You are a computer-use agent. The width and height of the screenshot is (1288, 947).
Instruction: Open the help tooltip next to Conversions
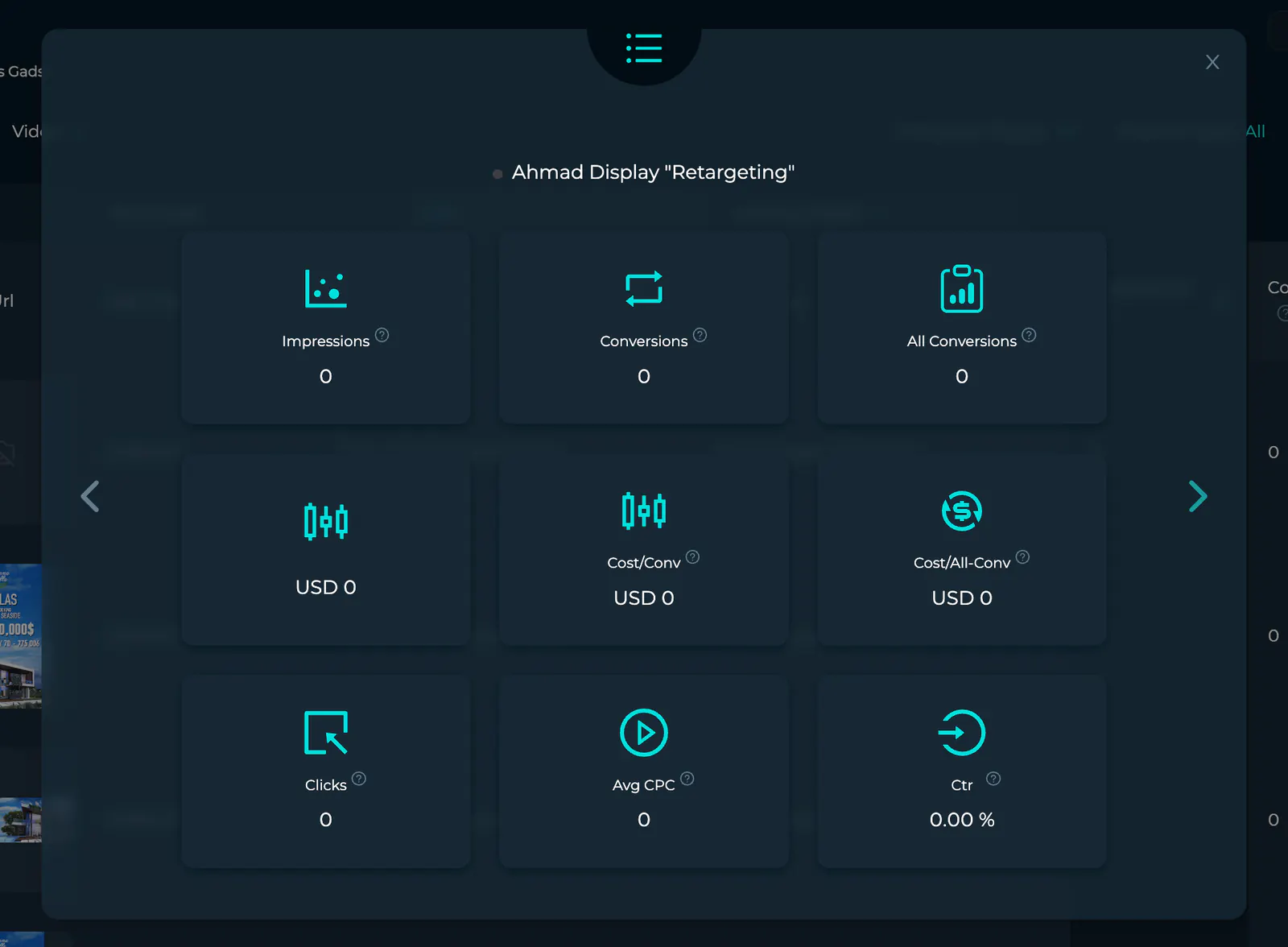coord(700,335)
